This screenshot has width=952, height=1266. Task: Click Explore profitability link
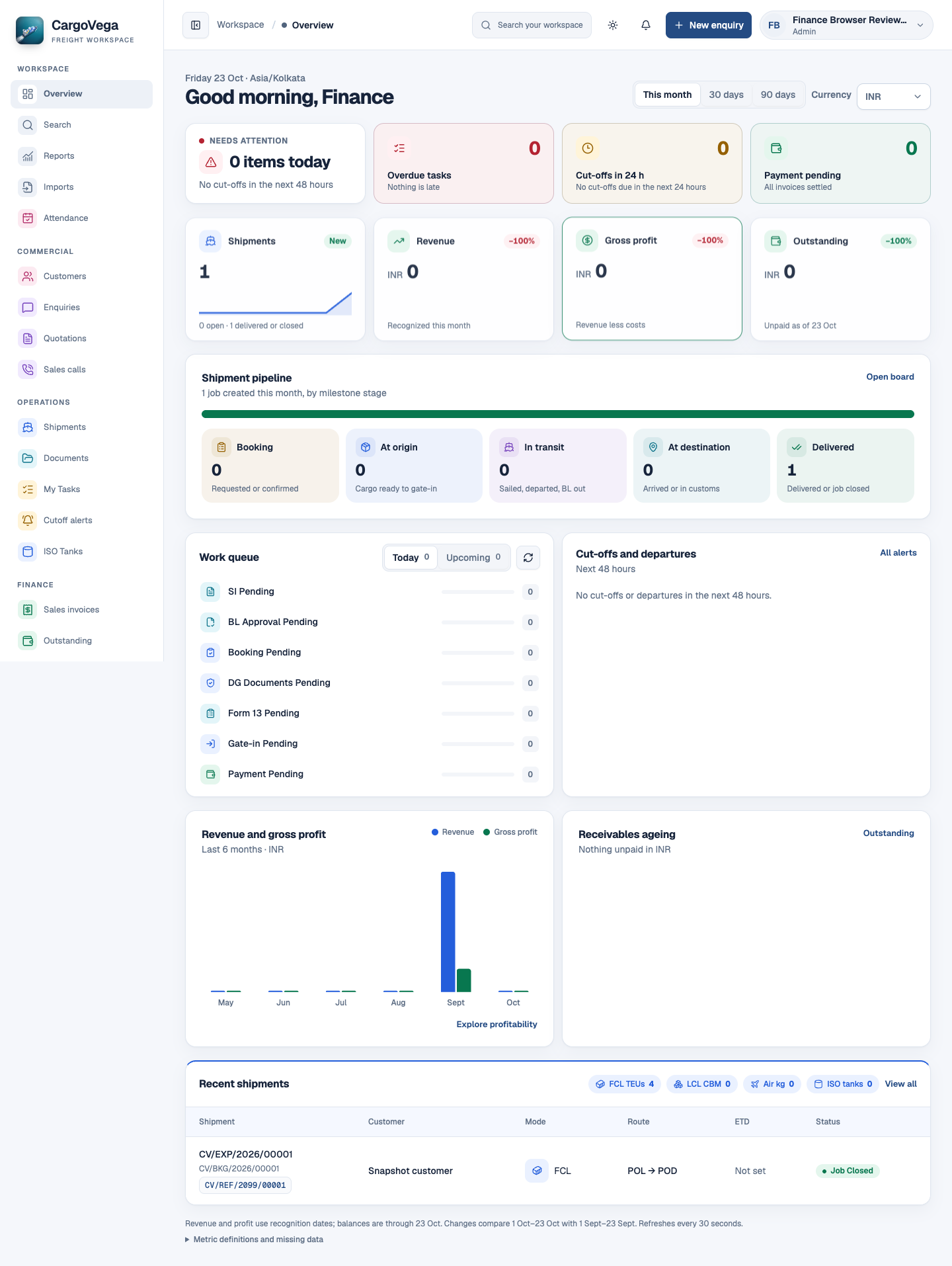click(x=496, y=1025)
